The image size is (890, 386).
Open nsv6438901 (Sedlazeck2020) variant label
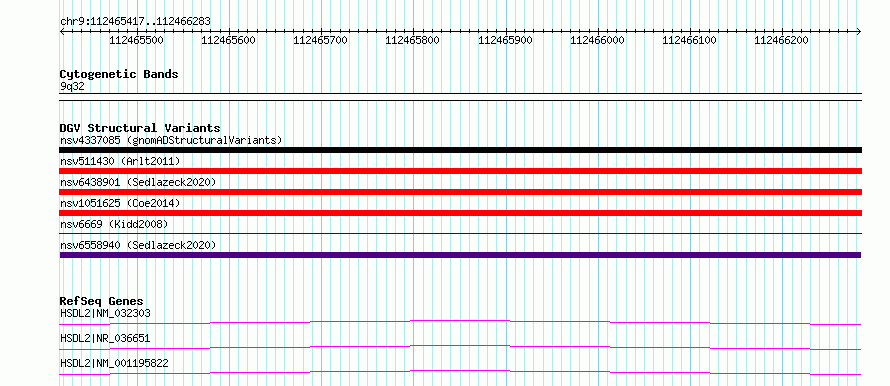[x=138, y=182]
